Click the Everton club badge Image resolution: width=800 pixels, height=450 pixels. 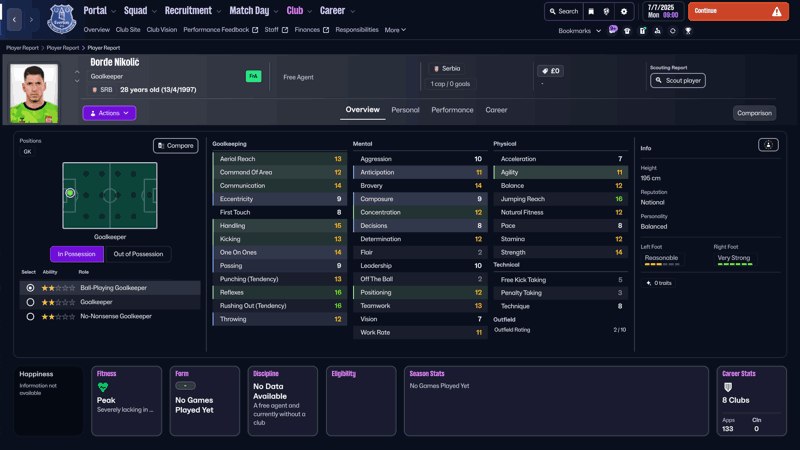click(61, 18)
